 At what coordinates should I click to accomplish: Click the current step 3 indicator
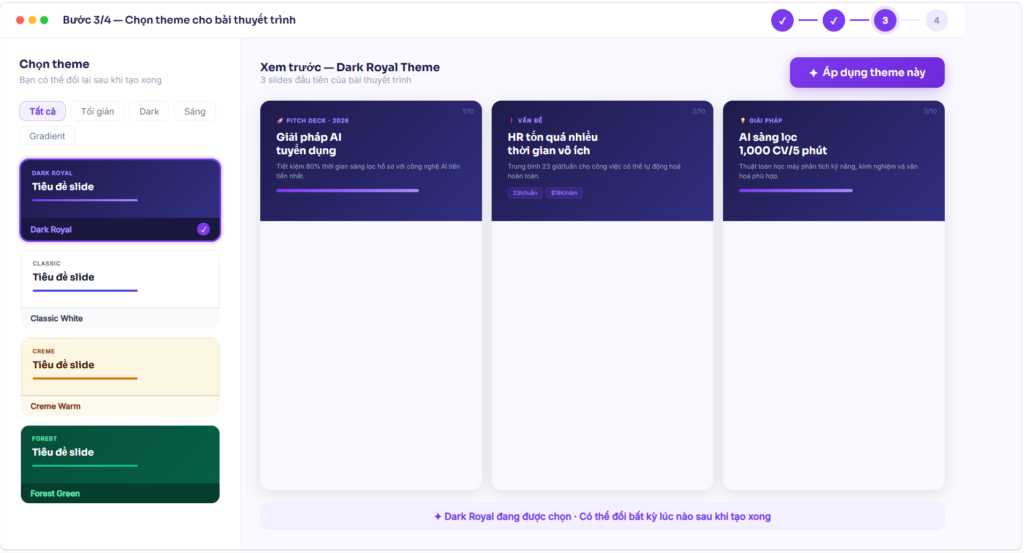coord(885,20)
